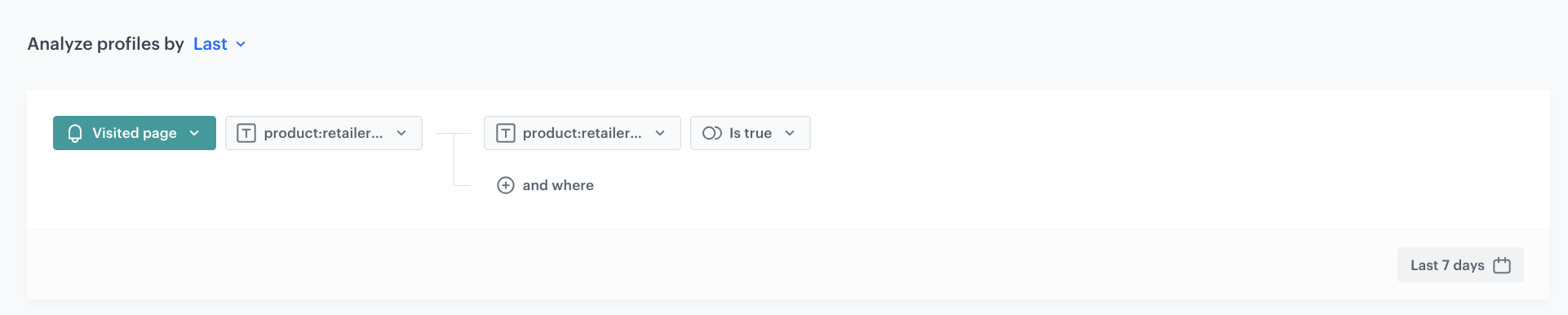Select the first product:retailer parameter text

[323, 133]
